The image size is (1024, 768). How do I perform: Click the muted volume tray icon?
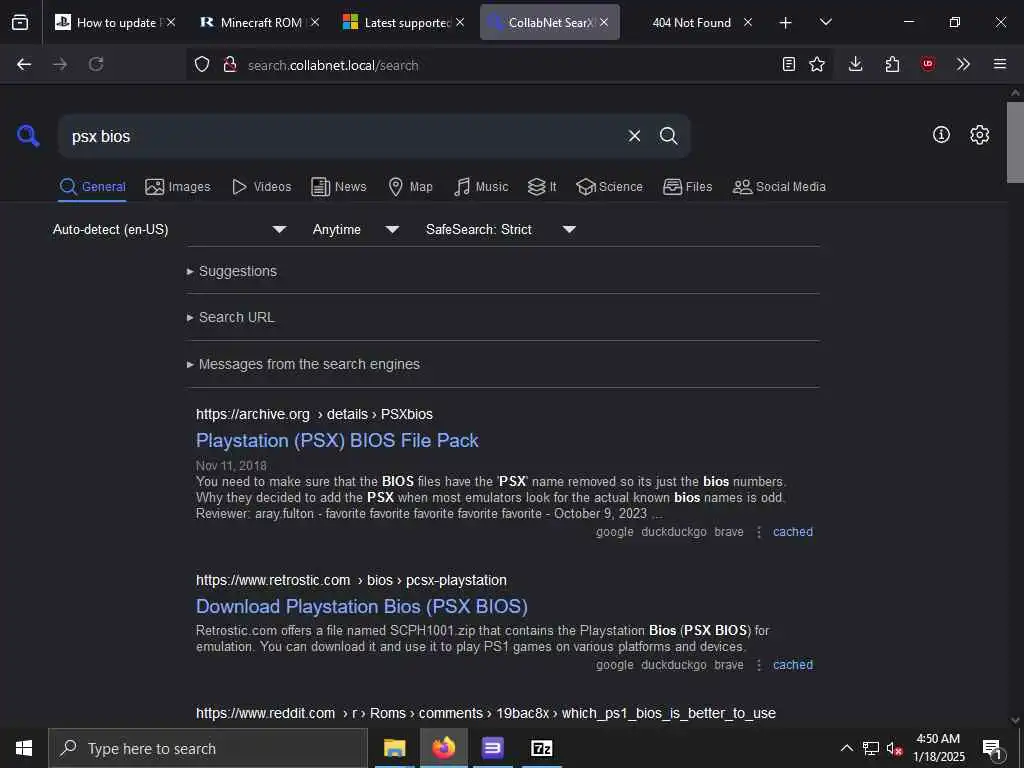coord(894,748)
